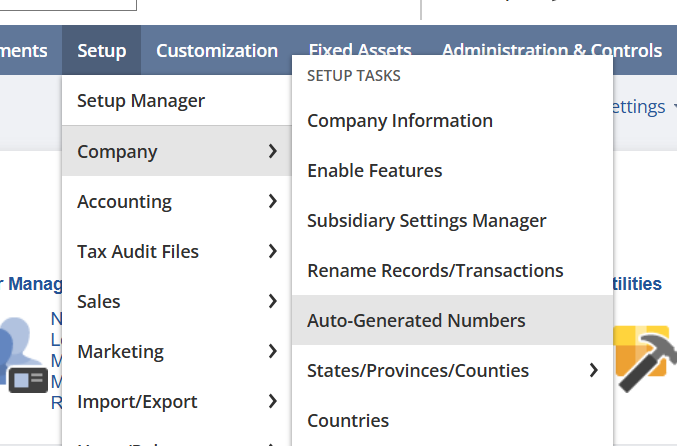Click Rename Records/Transactions
This screenshot has height=446, width=677.
435,271
